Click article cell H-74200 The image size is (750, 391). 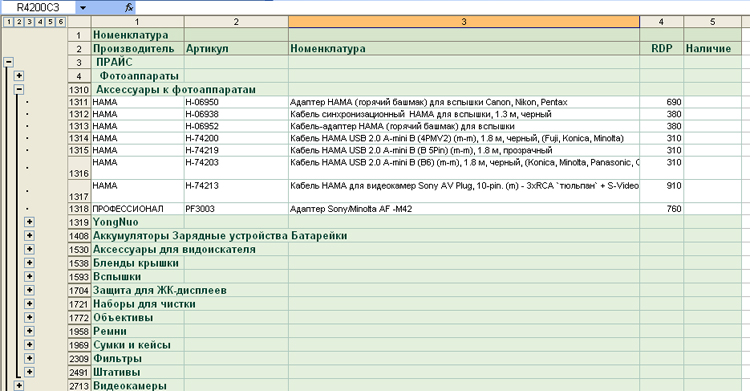tap(236, 138)
